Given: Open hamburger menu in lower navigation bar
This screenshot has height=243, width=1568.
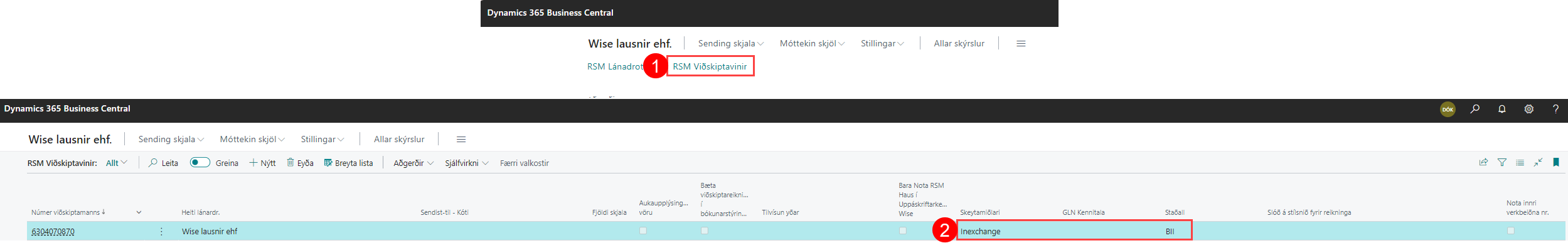Looking at the screenshot, I should (461, 139).
